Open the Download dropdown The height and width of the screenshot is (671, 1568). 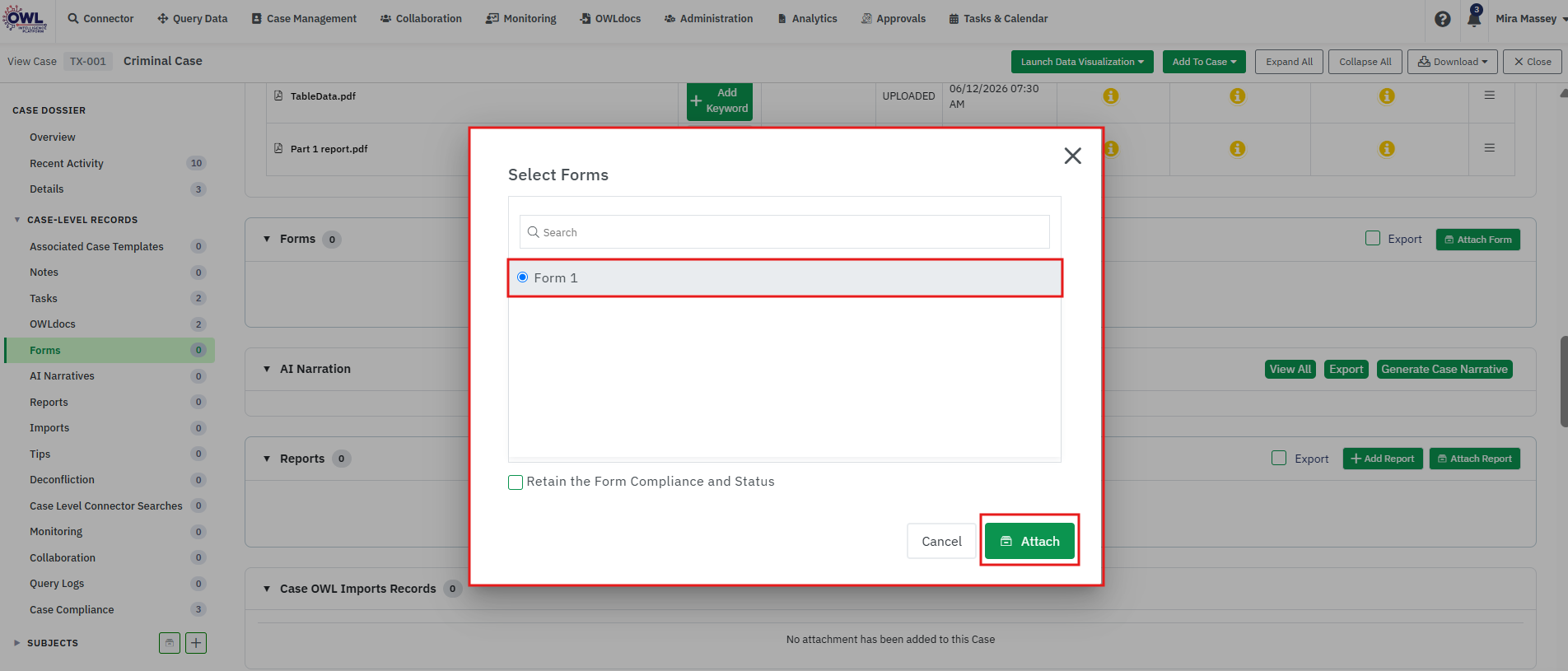pos(1453,62)
